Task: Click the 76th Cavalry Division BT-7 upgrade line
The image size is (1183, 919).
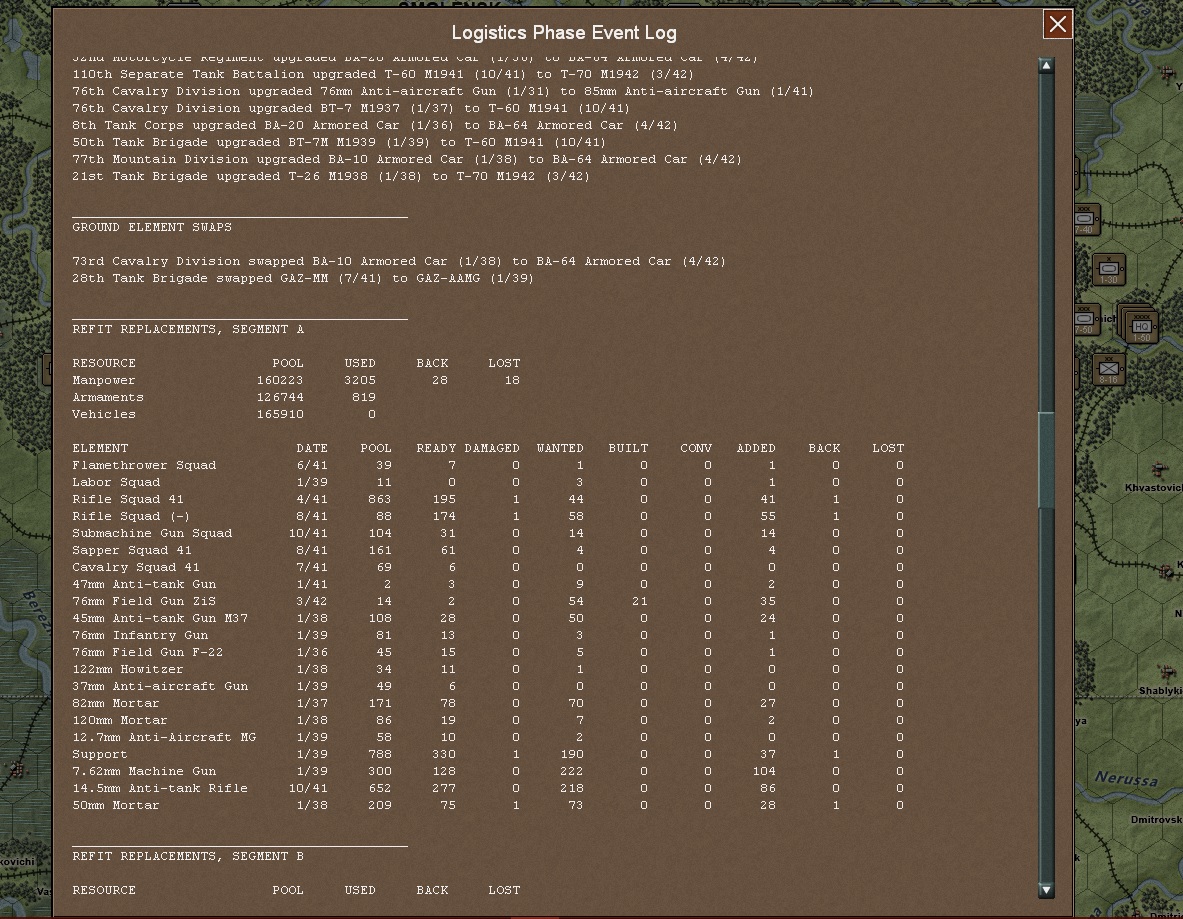Action: 351,108
